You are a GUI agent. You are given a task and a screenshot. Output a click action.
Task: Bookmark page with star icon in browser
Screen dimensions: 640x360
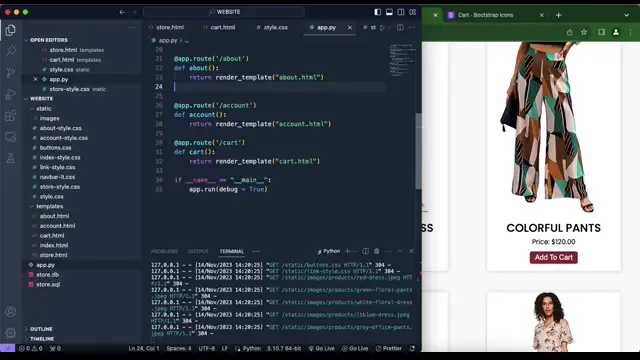click(x=584, y=32)
